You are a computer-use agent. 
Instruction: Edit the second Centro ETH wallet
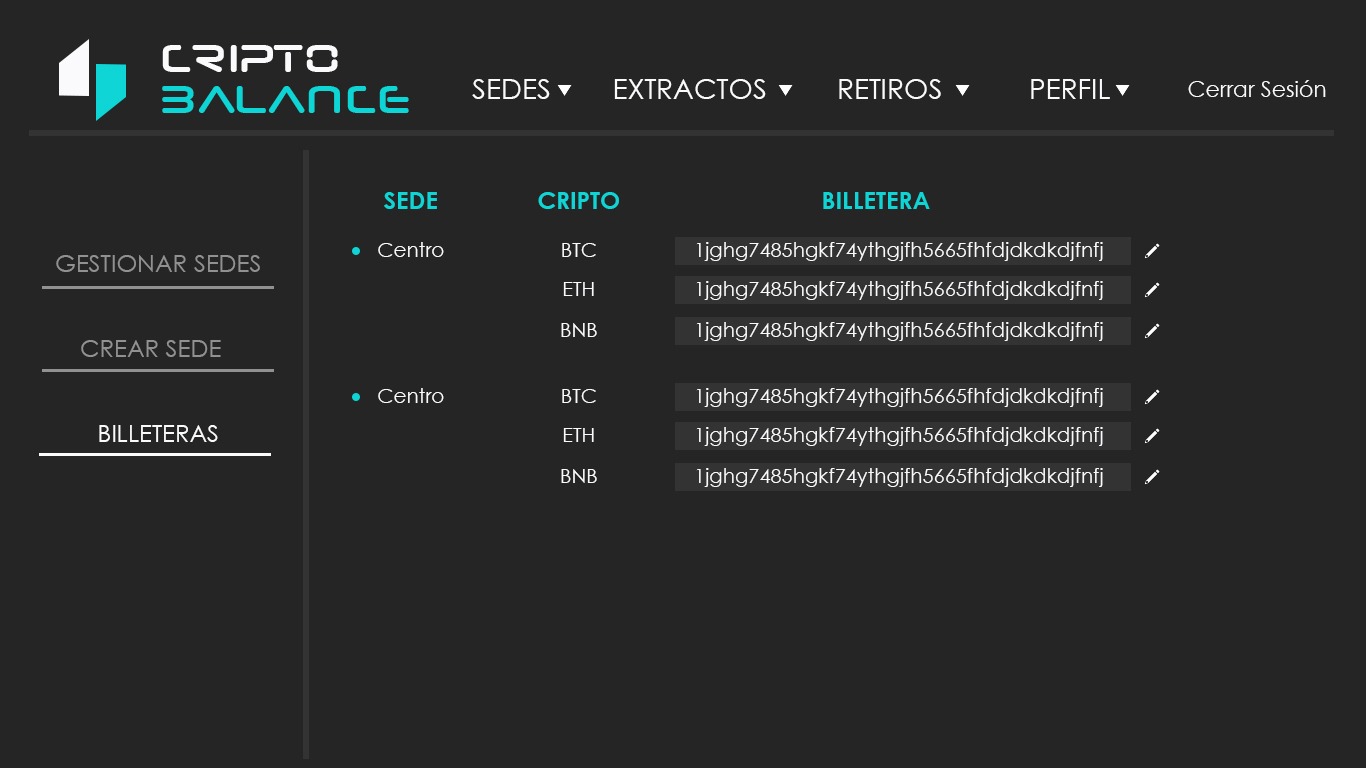pyautogui.click(x=1152, y=436)
